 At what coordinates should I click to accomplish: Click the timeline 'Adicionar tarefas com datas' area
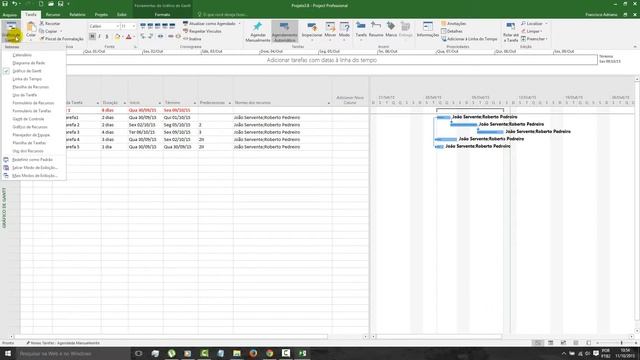pyautogui.click(x=322, y=60)
